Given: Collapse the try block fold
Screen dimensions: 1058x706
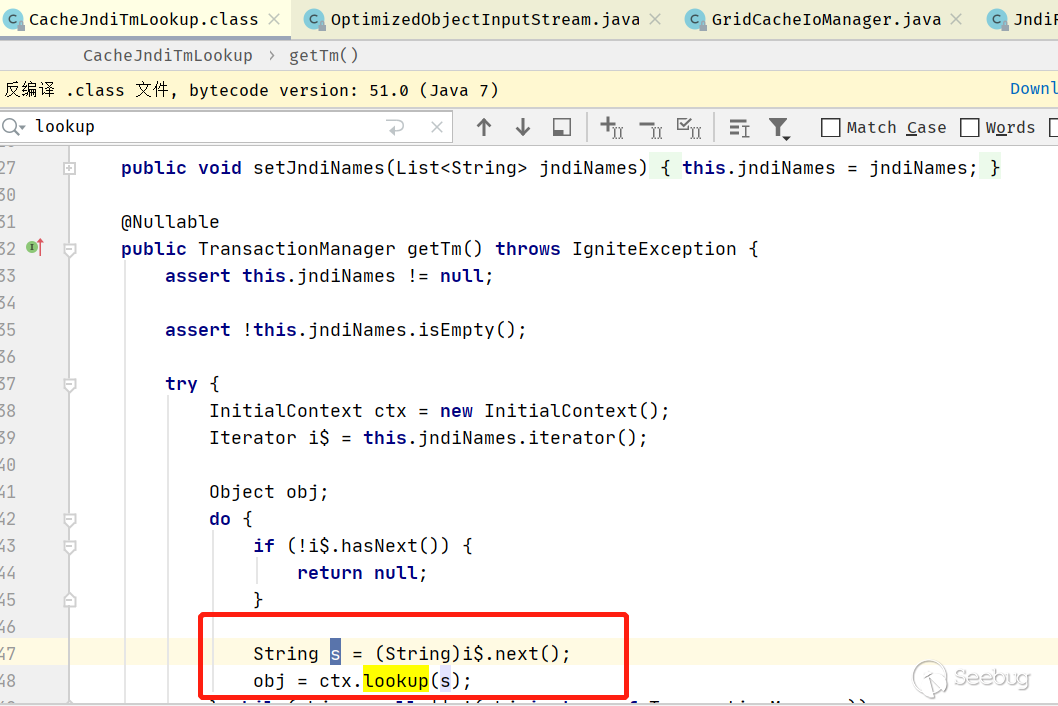Looking at the screenshot, I should coord(70,384).
